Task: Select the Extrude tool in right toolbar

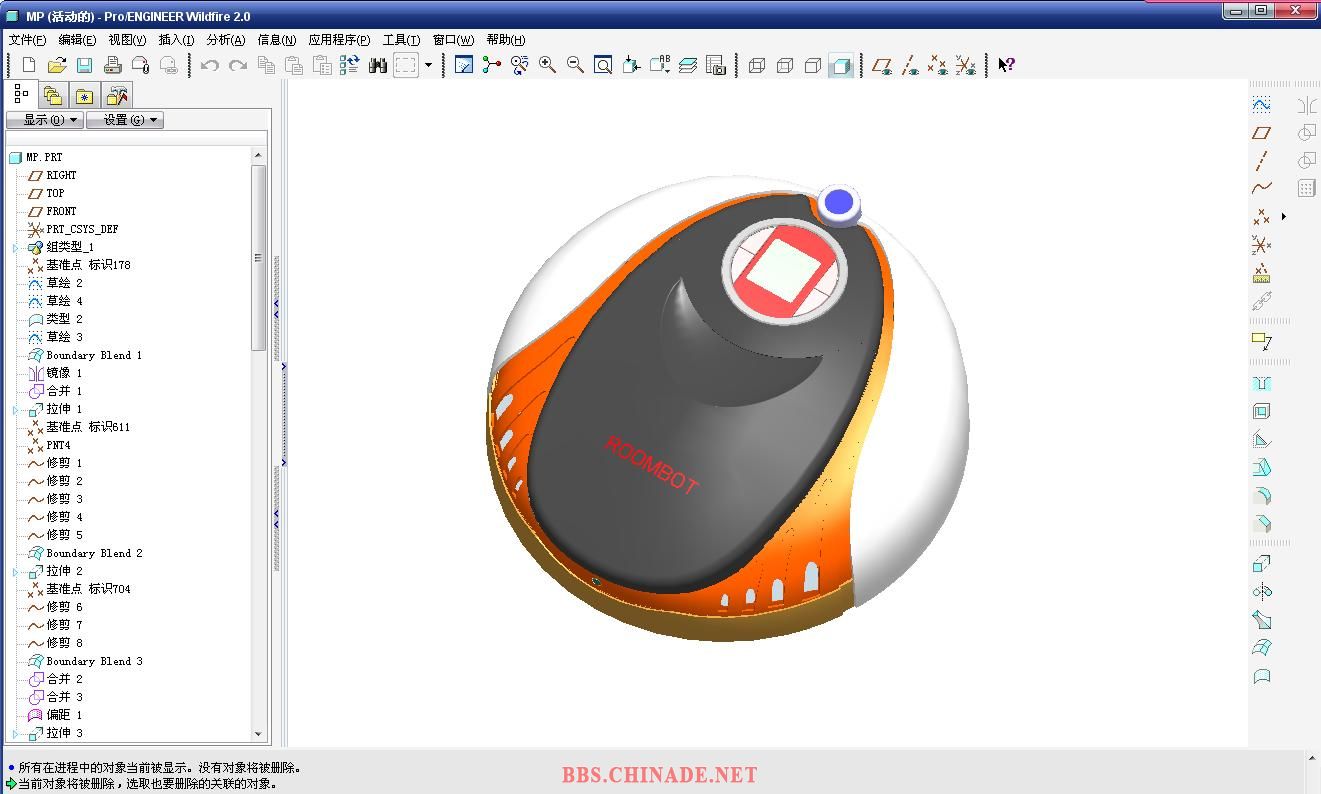Action: (1262, 564)
